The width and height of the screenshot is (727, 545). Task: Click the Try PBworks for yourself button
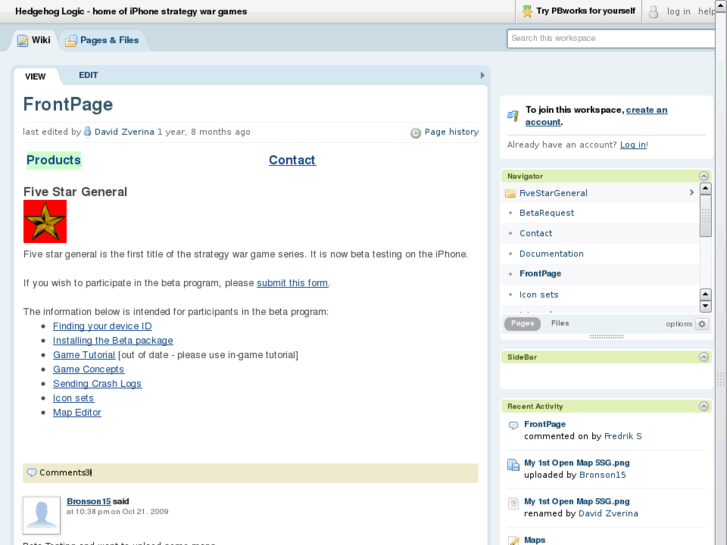[x=579, y=11]
